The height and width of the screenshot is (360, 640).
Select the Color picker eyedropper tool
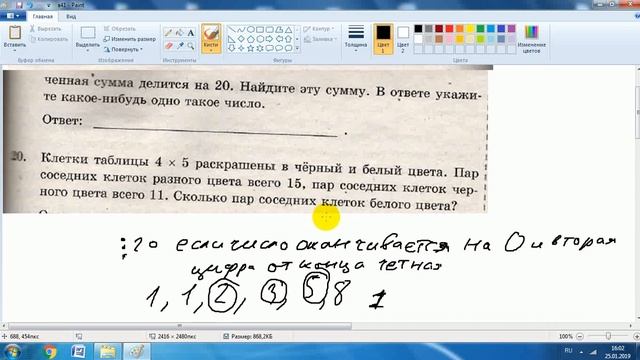[x=179, y=46]
